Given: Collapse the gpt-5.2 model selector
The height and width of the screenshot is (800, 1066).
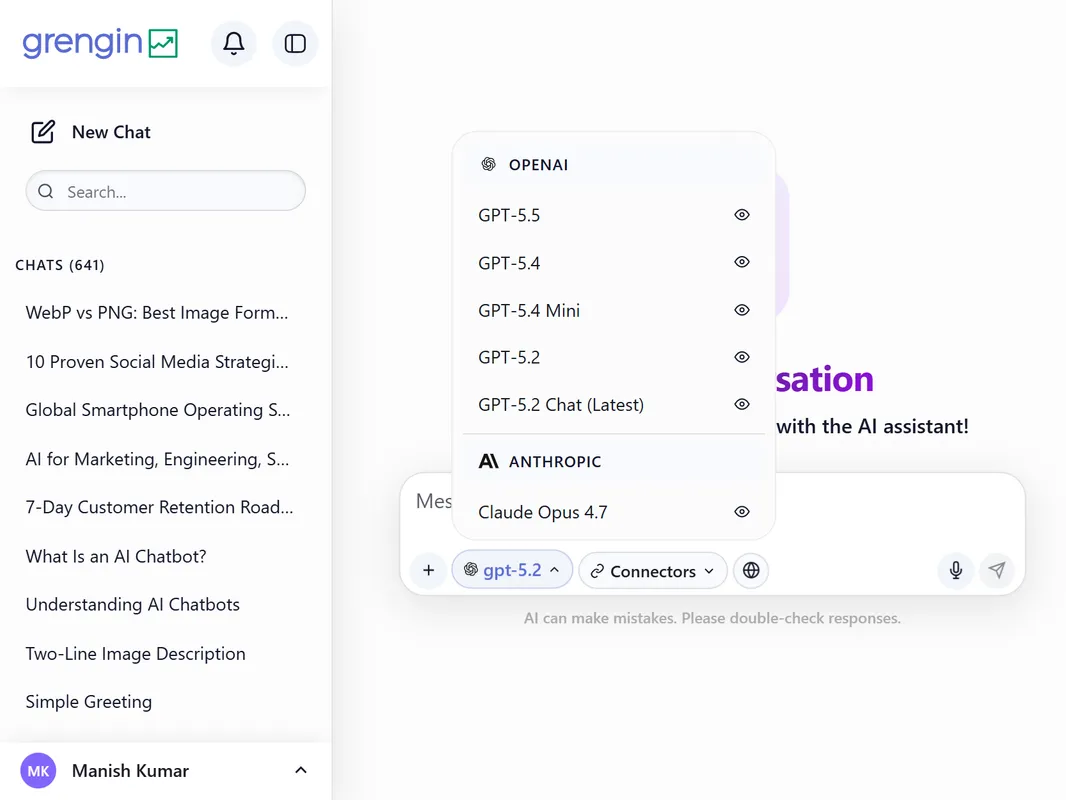Looking at the screenshot, I should pos(512,570).
